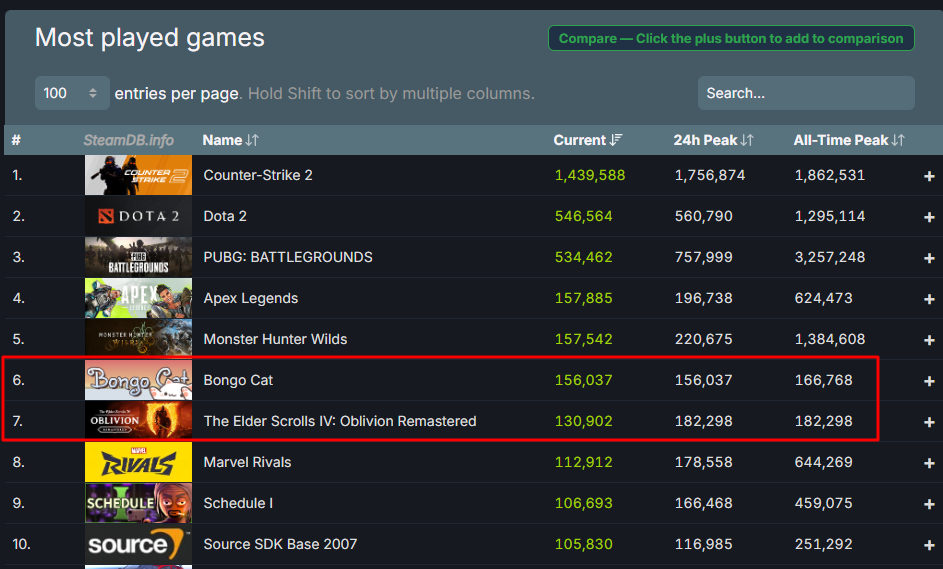Sort table by Current players column

tap(588, 140)
